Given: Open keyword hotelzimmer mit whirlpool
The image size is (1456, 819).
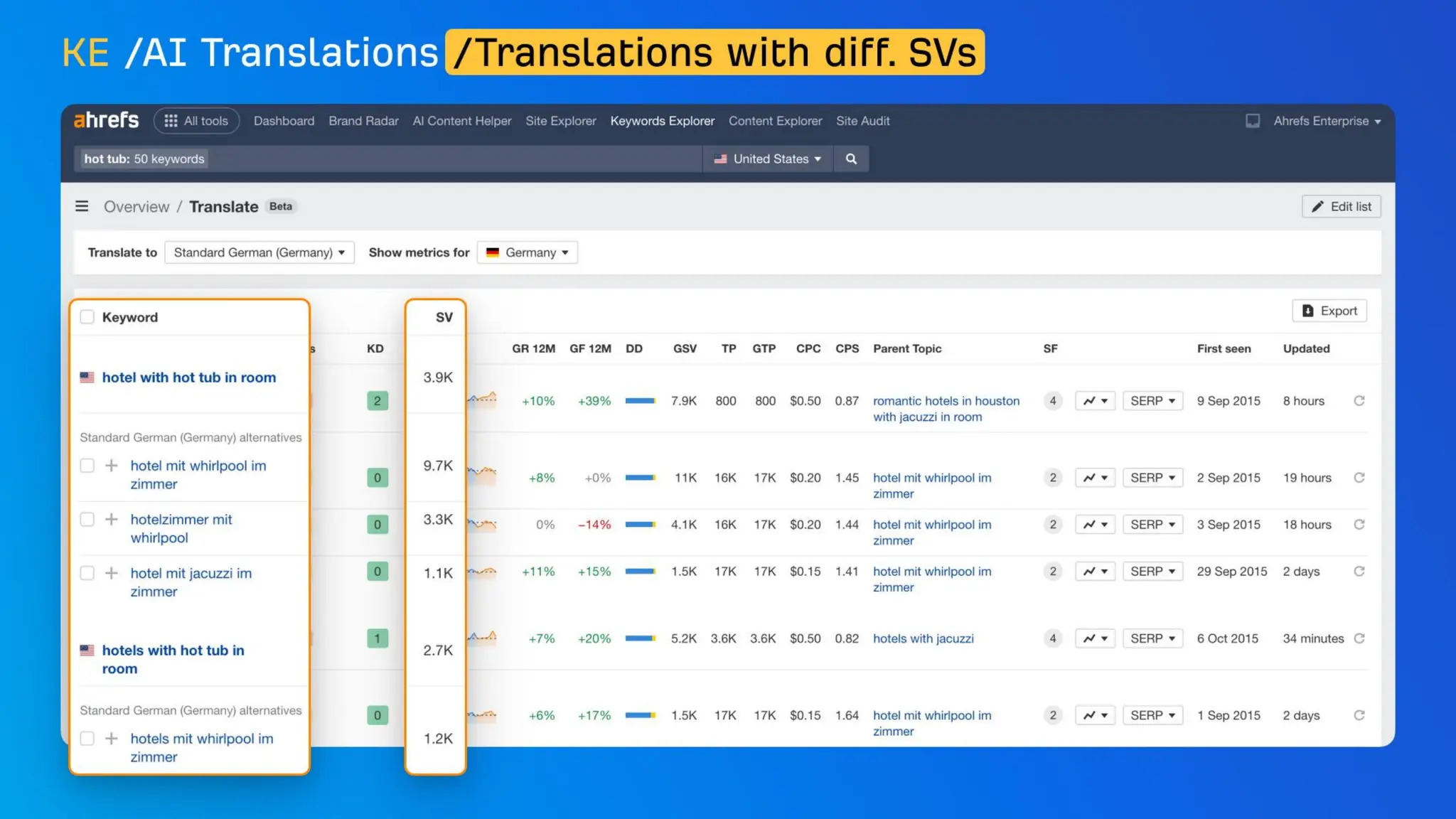Looking at the screenshot, I should coord(181,529).
